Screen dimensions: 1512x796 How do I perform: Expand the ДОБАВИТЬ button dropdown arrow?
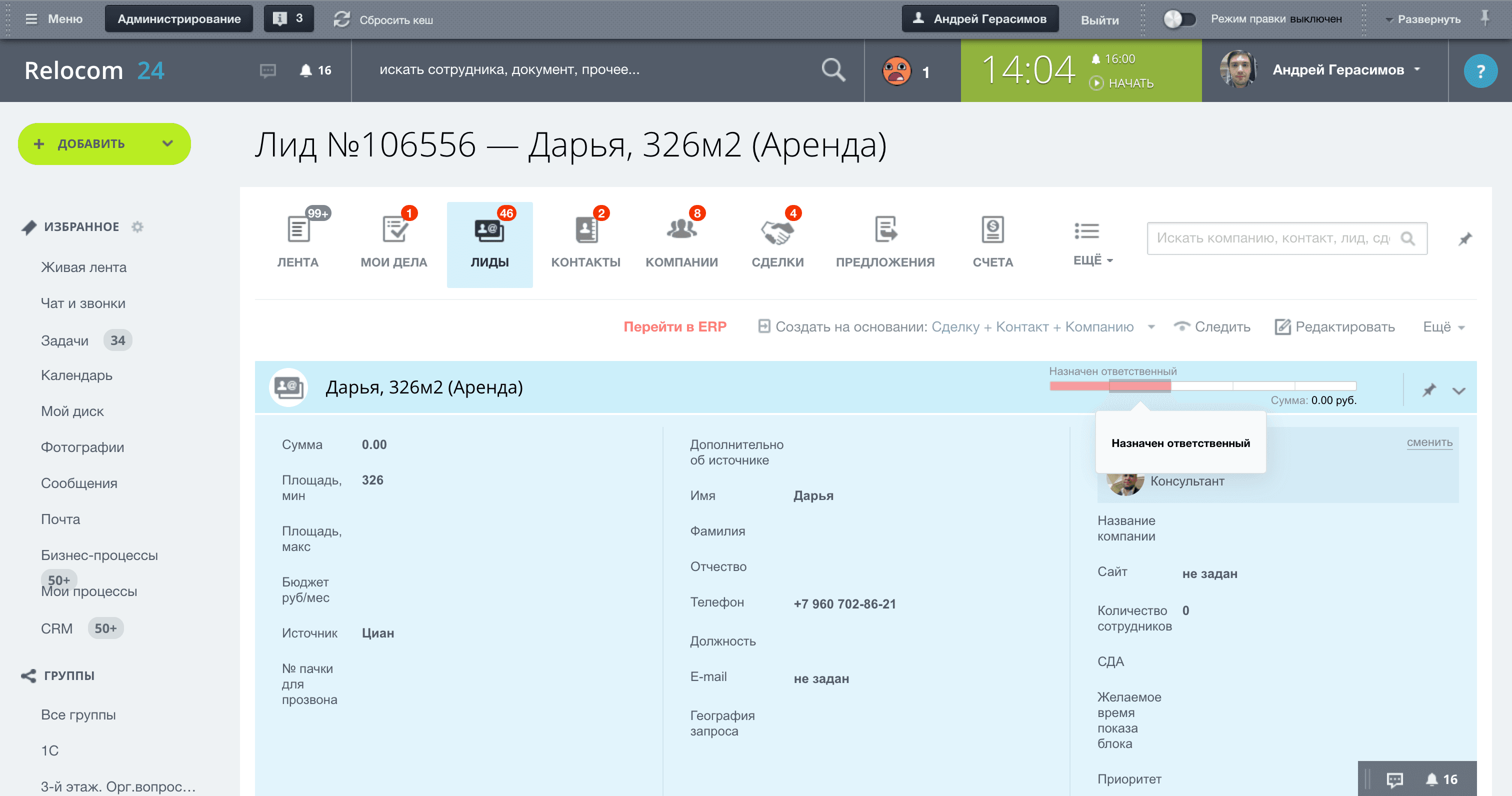coord(168,143)
